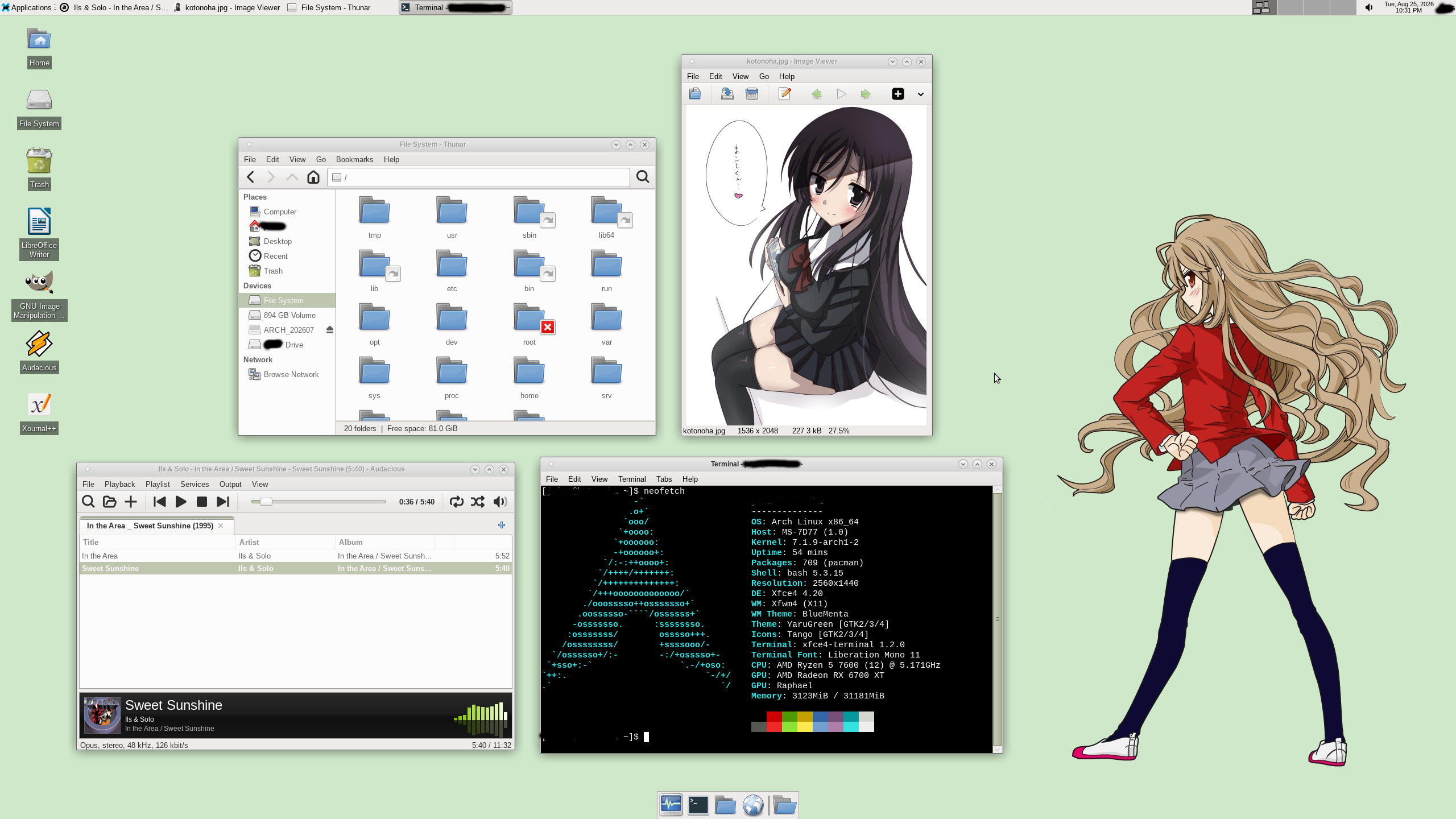Screen dimensions: 1456x819
Task: Sort playlist by Album column header
Action: (384, 542)
